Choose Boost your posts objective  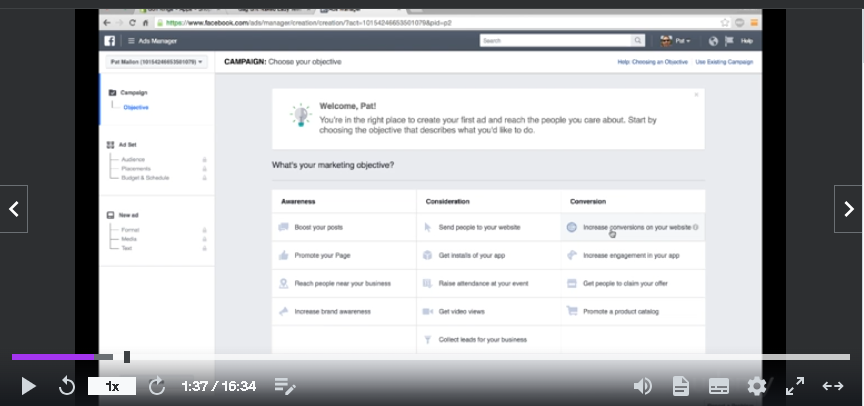coord(344,227)
